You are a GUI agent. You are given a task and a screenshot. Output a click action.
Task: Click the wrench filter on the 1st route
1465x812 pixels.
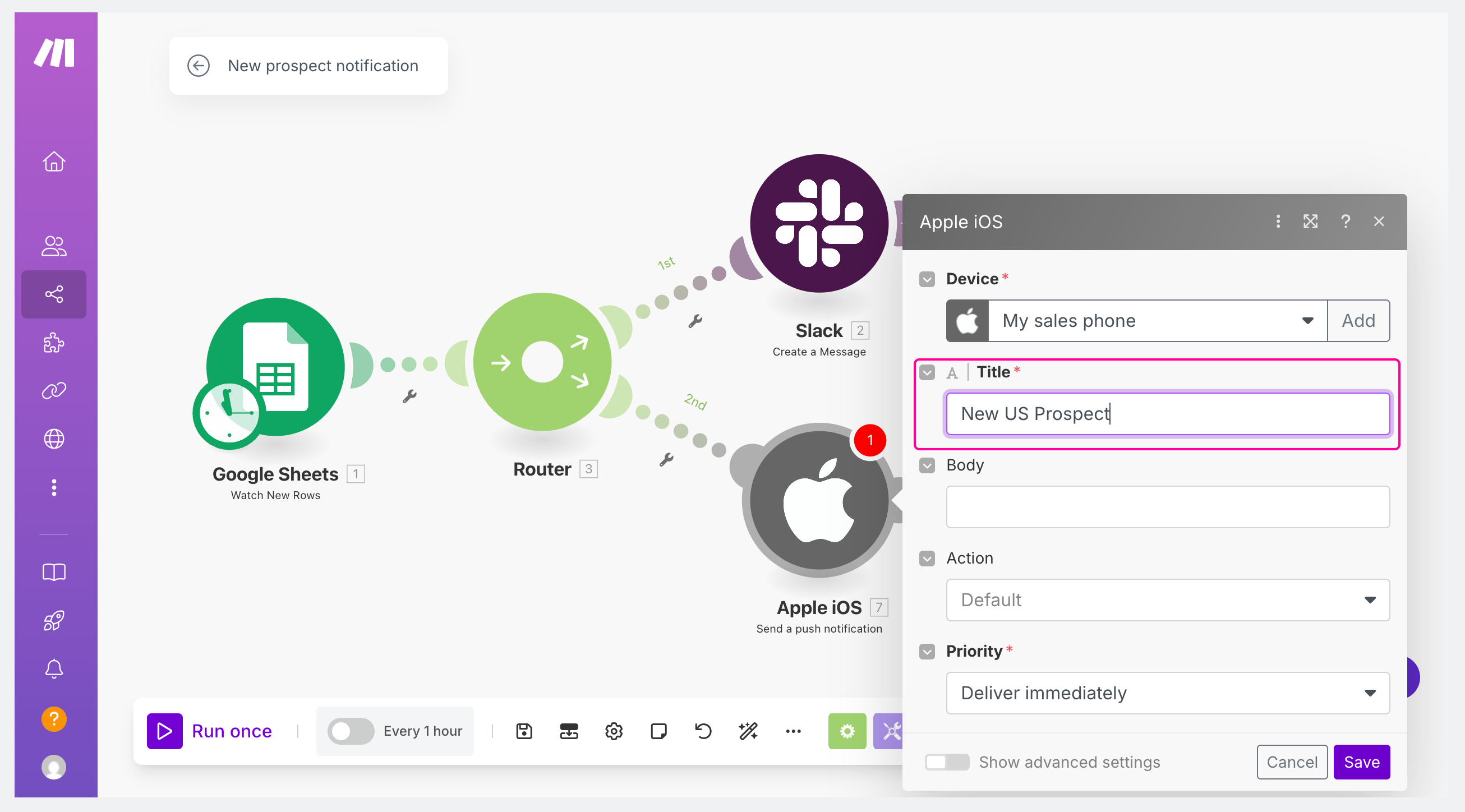[x=695, y=321]
